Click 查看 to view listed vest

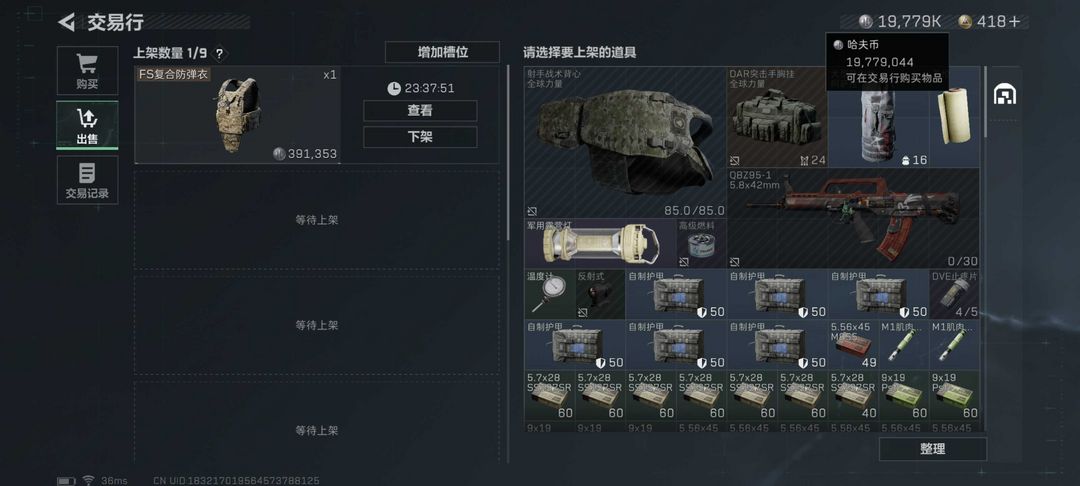coord(419,111)
